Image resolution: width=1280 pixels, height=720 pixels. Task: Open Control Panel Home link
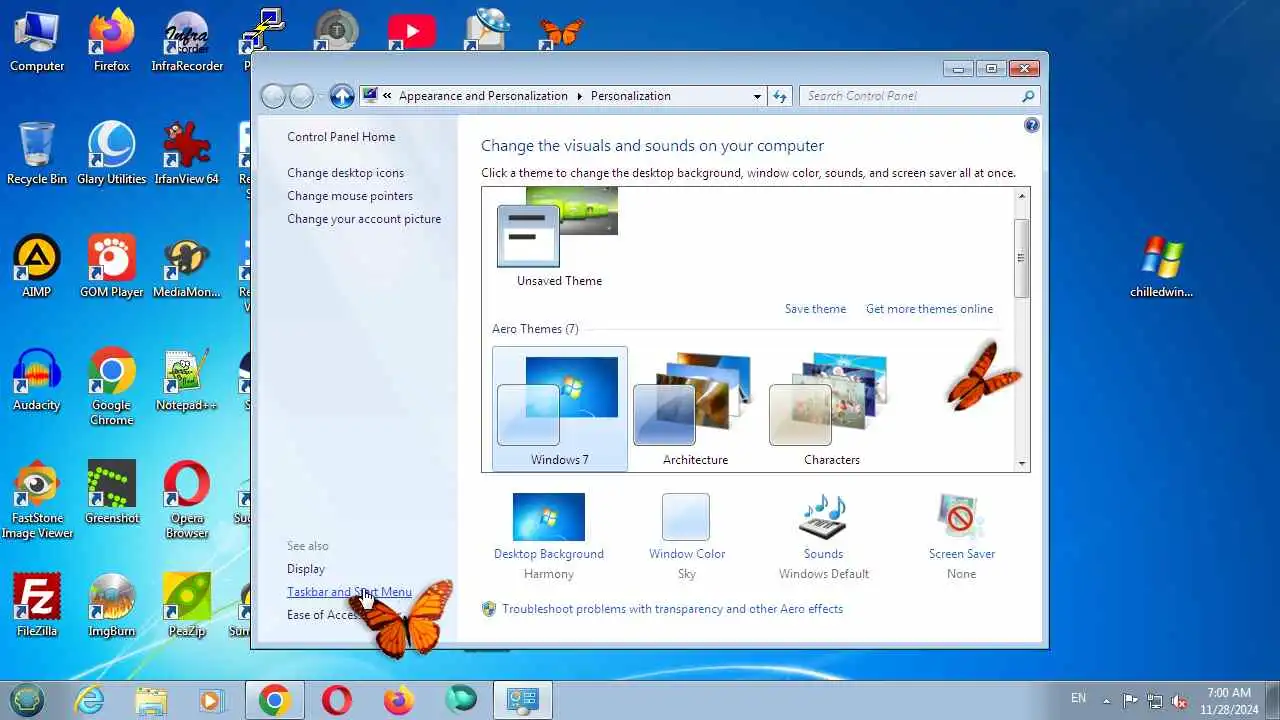(341, 137)
